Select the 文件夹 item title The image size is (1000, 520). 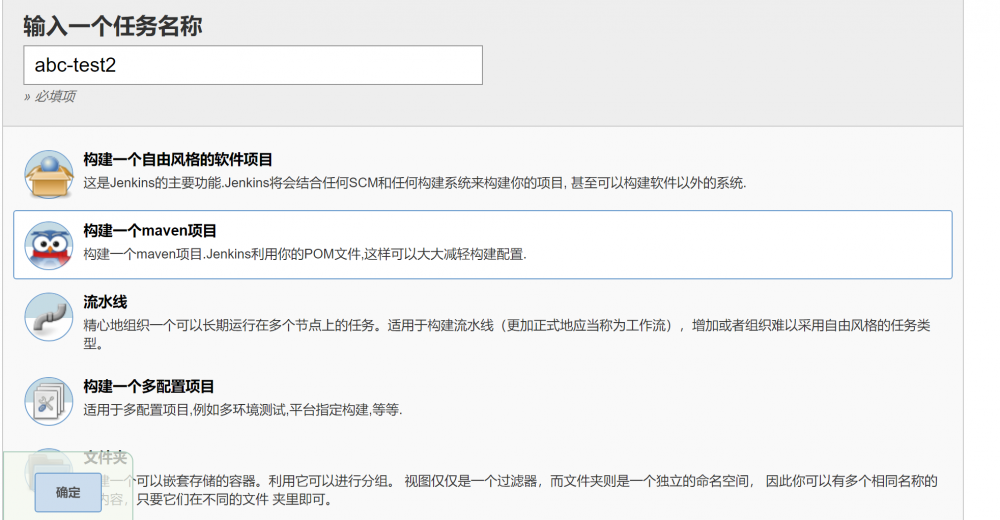coord(105,457)
